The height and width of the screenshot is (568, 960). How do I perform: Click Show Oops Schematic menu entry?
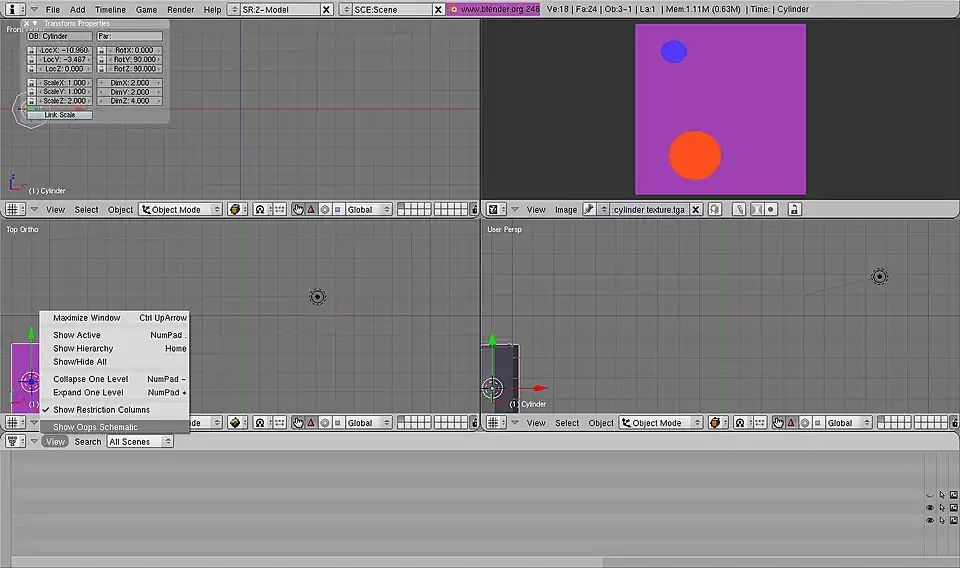tap(96, 427)
